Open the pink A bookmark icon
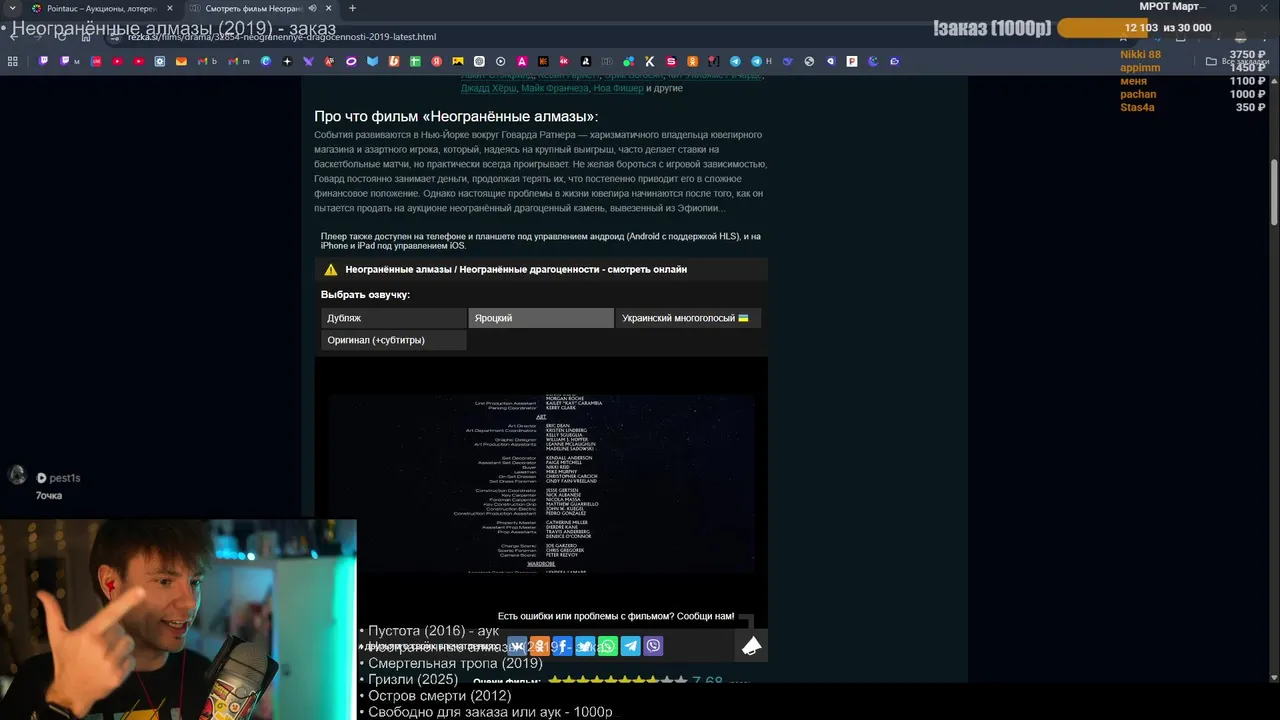Screen dimensions: 1280x720 [x=522, y=61]
